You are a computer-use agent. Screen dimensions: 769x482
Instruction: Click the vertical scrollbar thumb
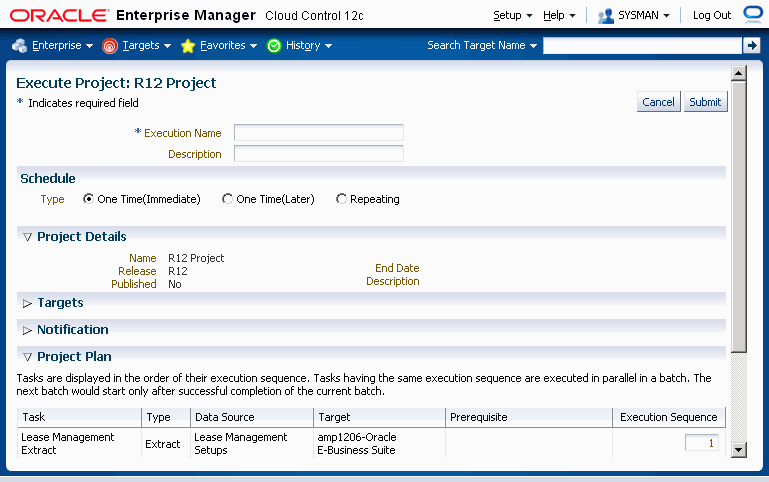pyautogui.click(x=738, y=217)
